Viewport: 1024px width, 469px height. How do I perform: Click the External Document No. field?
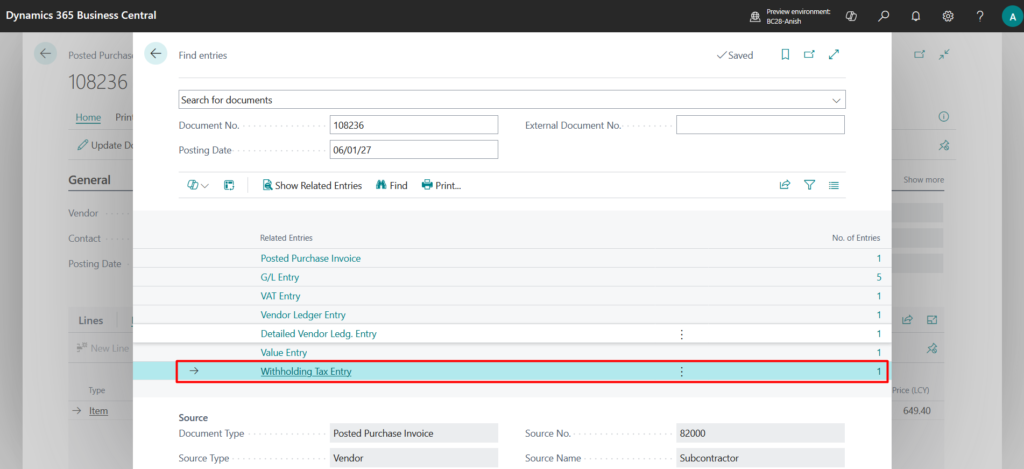[760, 125]
